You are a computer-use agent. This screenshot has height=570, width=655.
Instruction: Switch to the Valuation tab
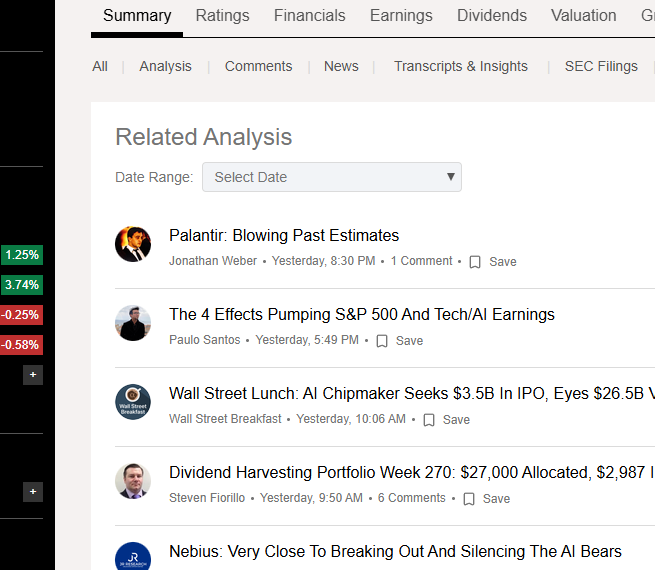pos(584,16)
